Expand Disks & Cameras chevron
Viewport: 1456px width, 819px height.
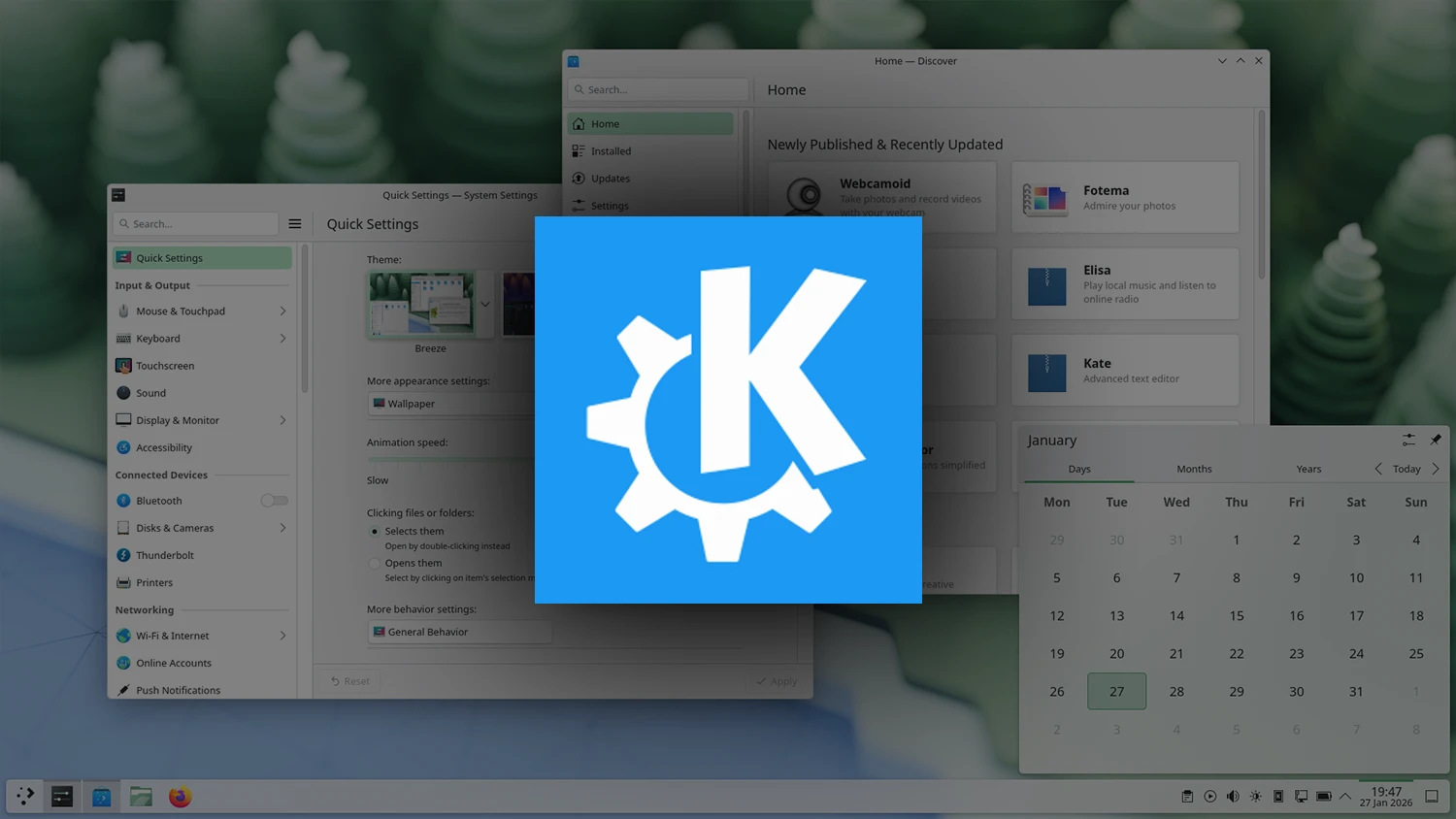pos(282,528)
